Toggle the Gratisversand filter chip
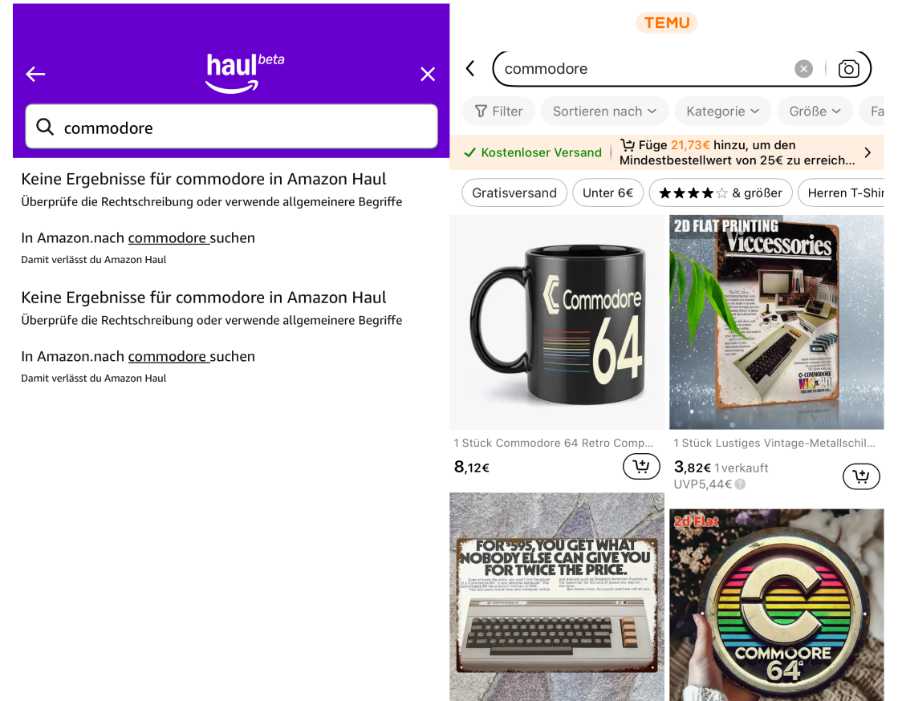 click(x=514, y=193)
